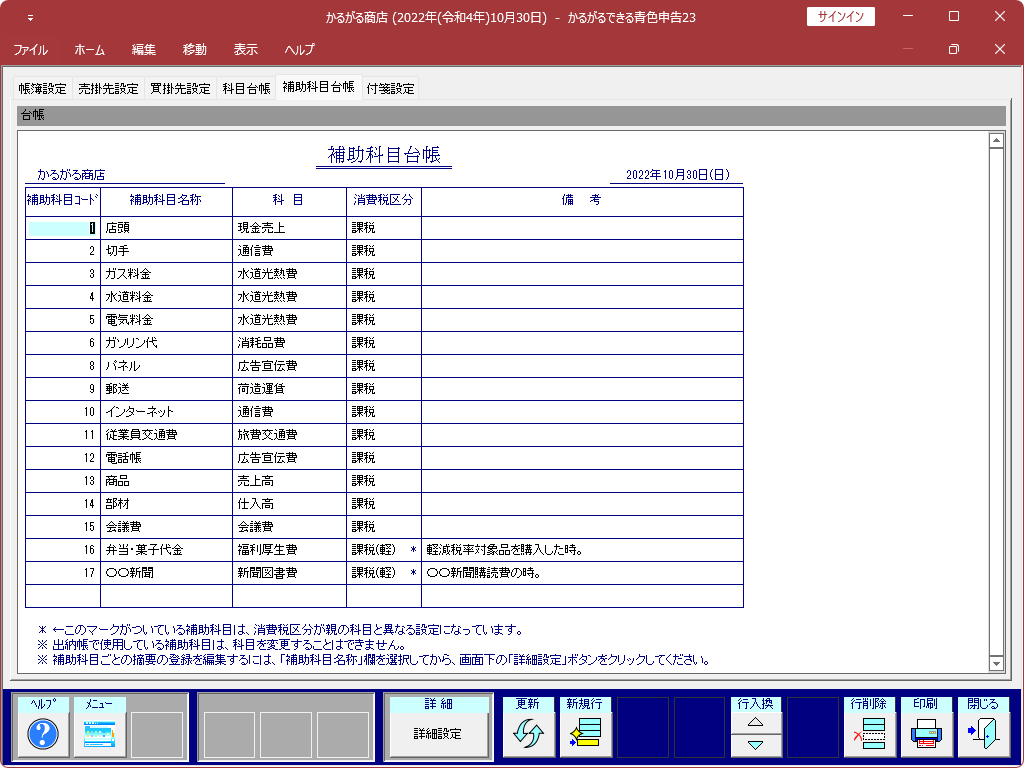The height and width of the screenshot is (768, 1024).
Task: Click 売上高 account cell
Action: [289, 481]
